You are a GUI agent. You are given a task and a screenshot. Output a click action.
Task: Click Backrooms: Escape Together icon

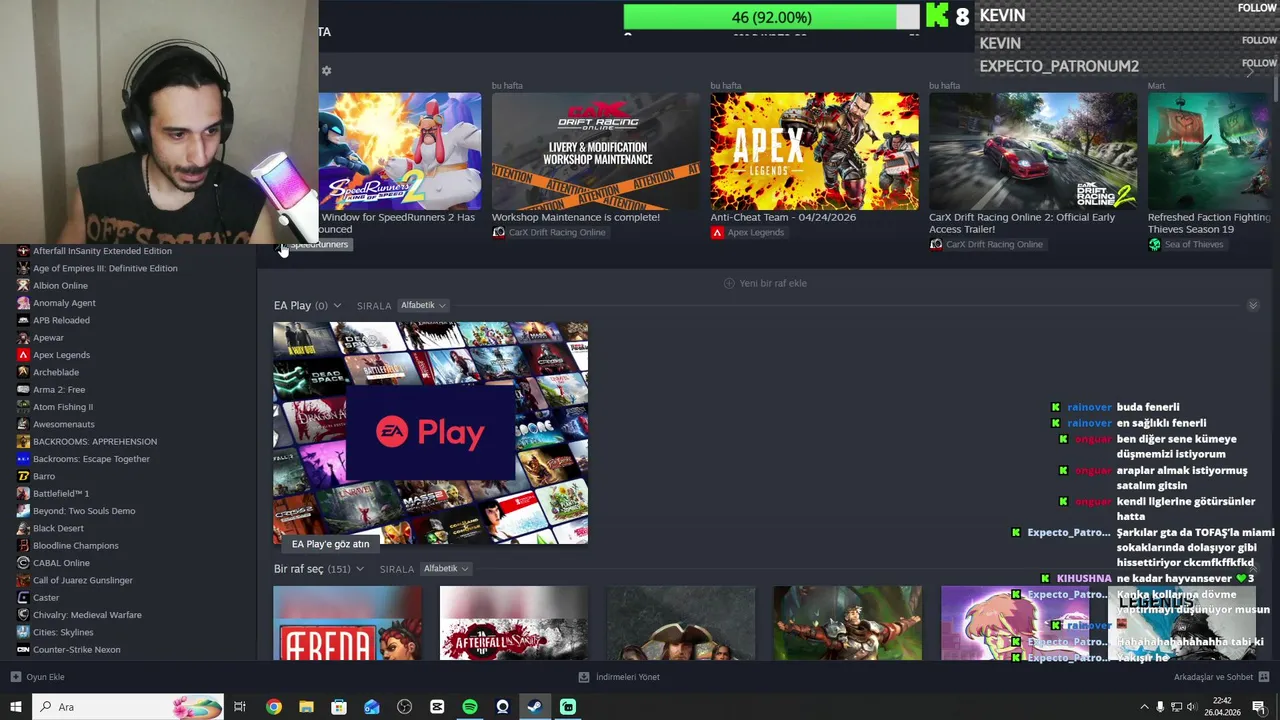[x=23, y=459]
